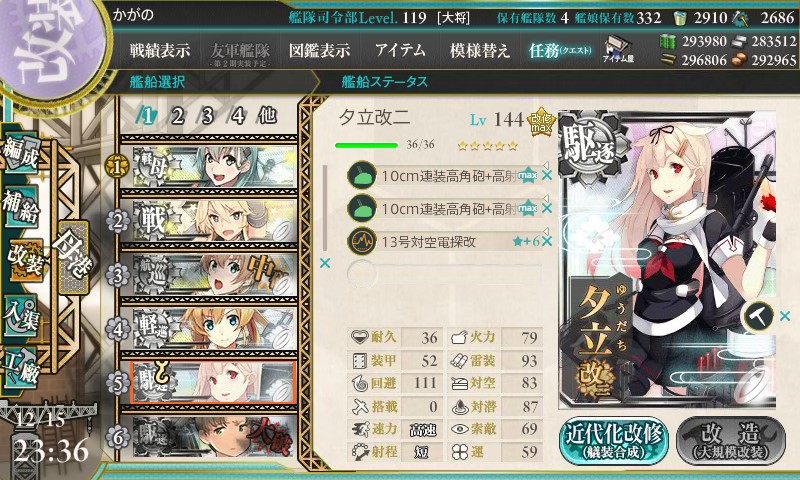This screenshot has height=480, width=800.
Task: Click the radar icon of 13号対空電探改
Action: click(x=362, y=241)
